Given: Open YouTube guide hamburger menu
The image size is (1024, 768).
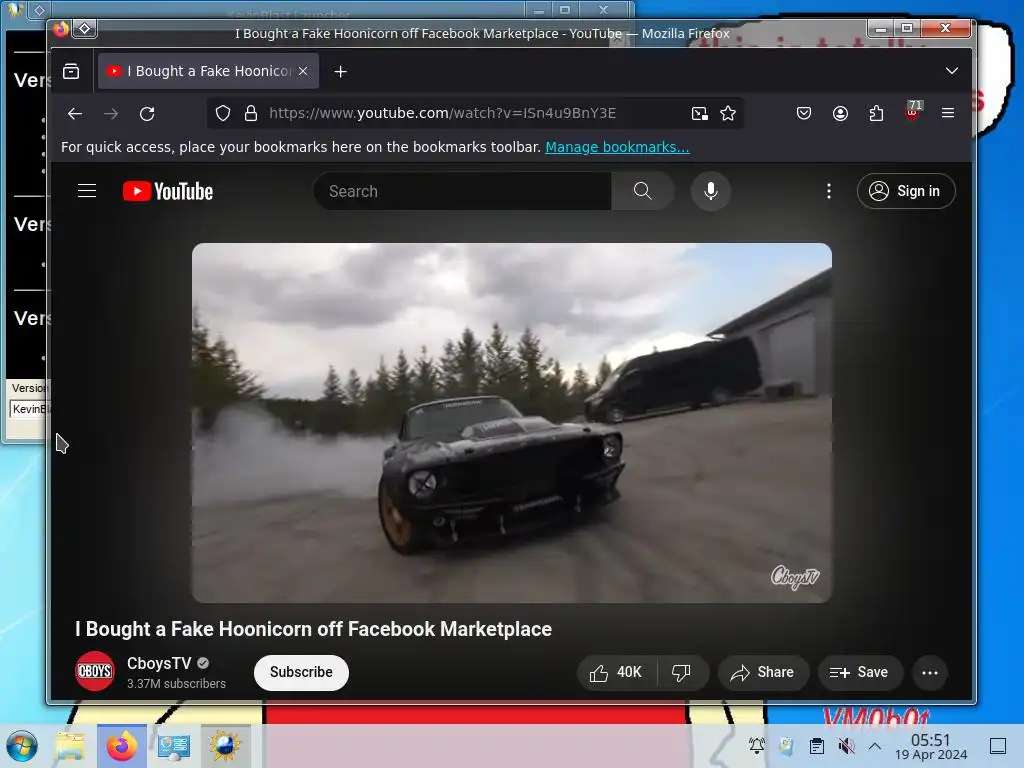Looking at the screenshot, I should [x=87, y=191].
